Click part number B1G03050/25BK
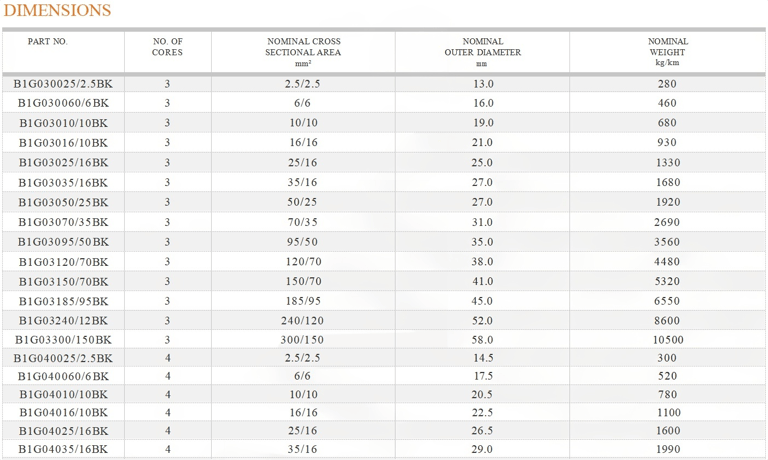This screenshot has width=768, height=460. point(63,202)
